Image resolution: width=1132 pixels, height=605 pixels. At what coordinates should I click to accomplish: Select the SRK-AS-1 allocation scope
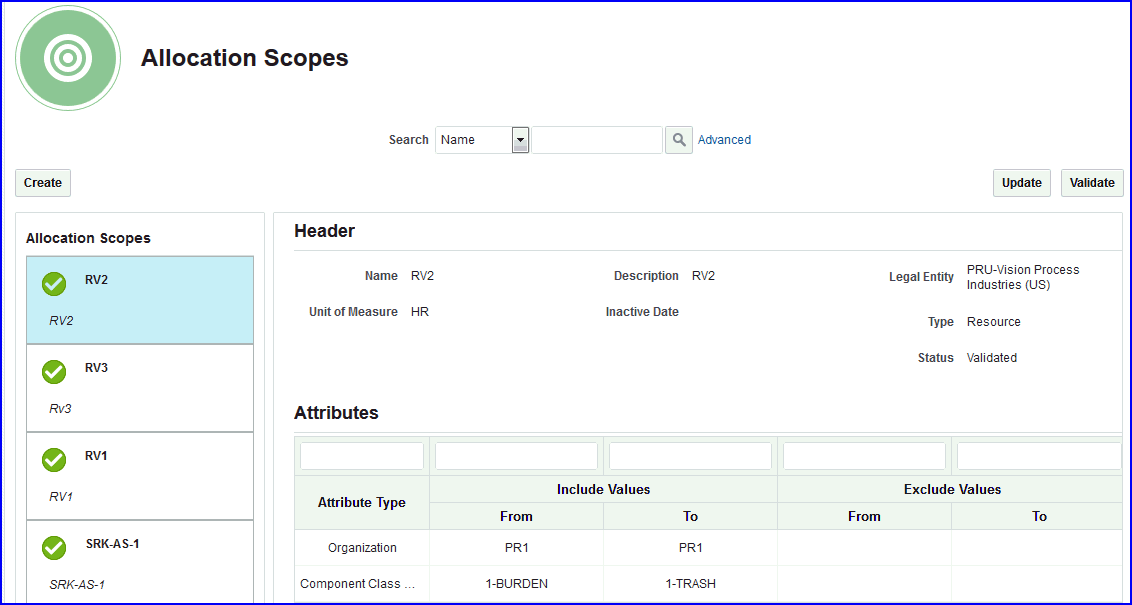140,562
